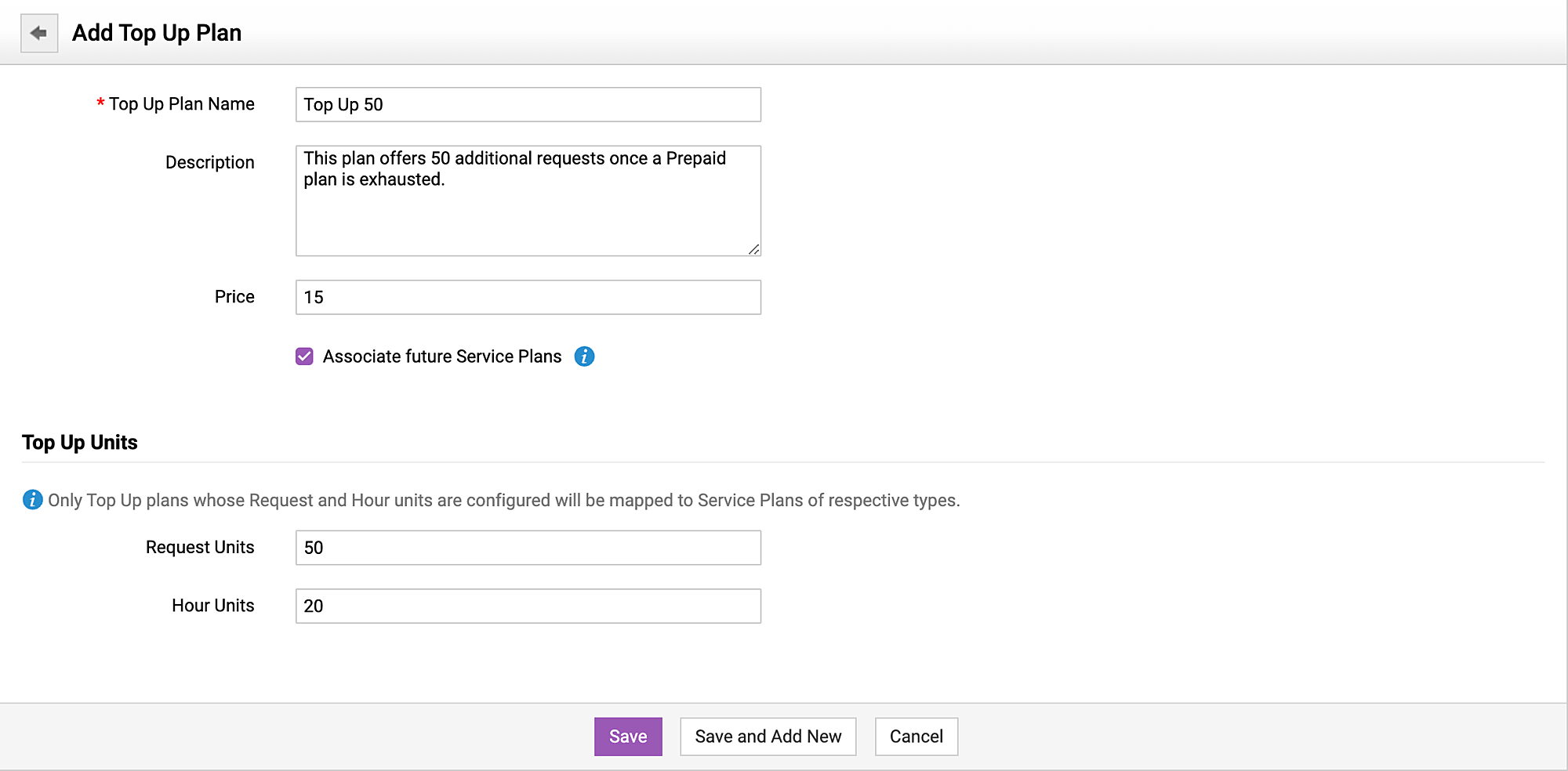Click the Price input field
1568x771 pixels.
point(528,298)
